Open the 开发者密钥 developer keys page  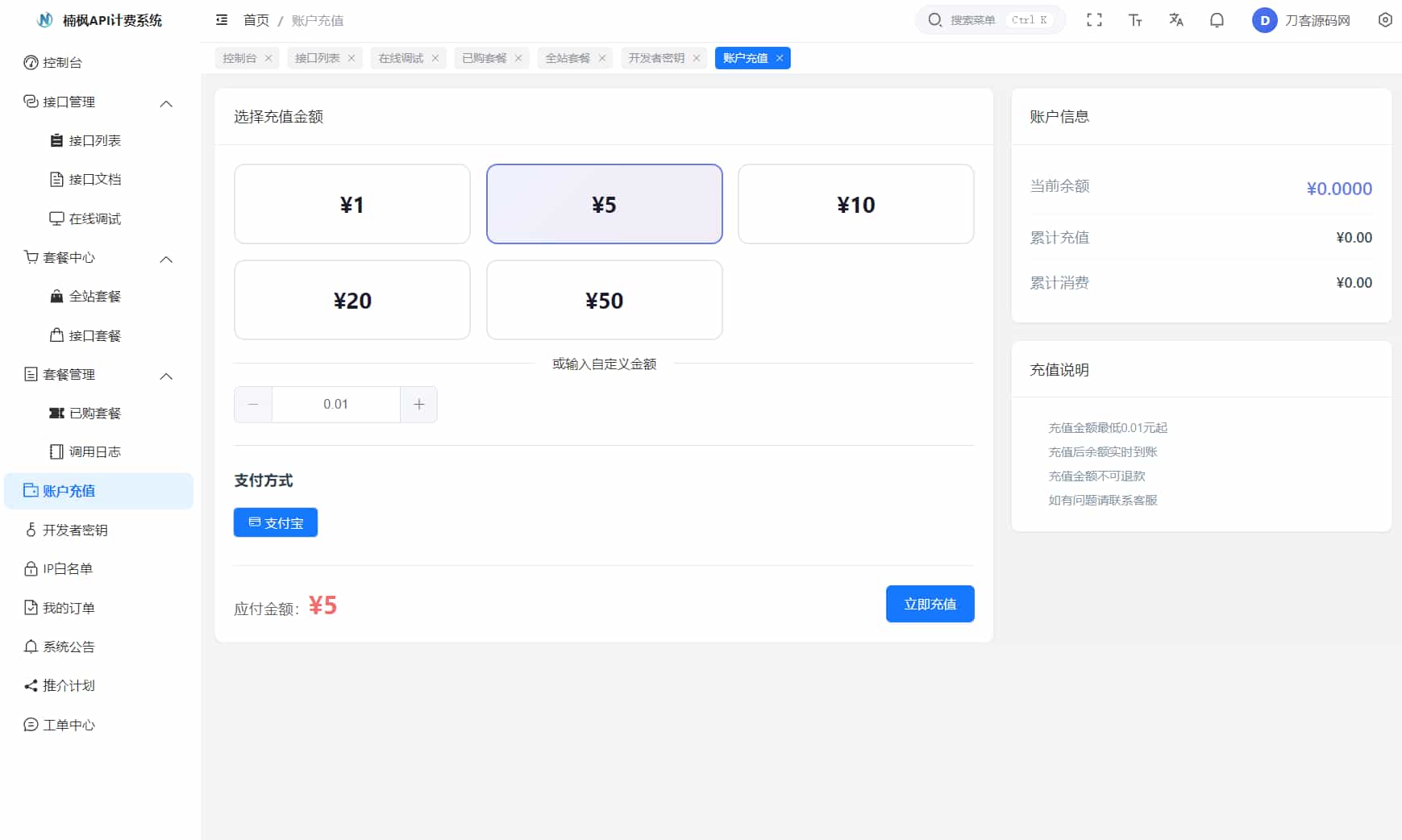click(x=77, y=530)
